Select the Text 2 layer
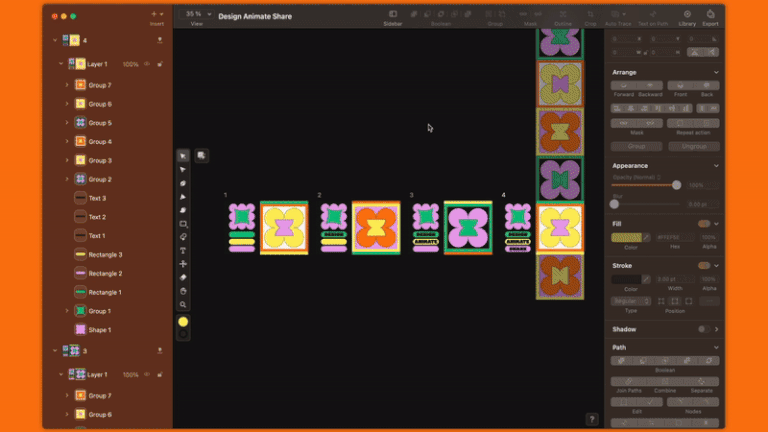The height and width of the screenshot is (432, 768). [97, 217]
